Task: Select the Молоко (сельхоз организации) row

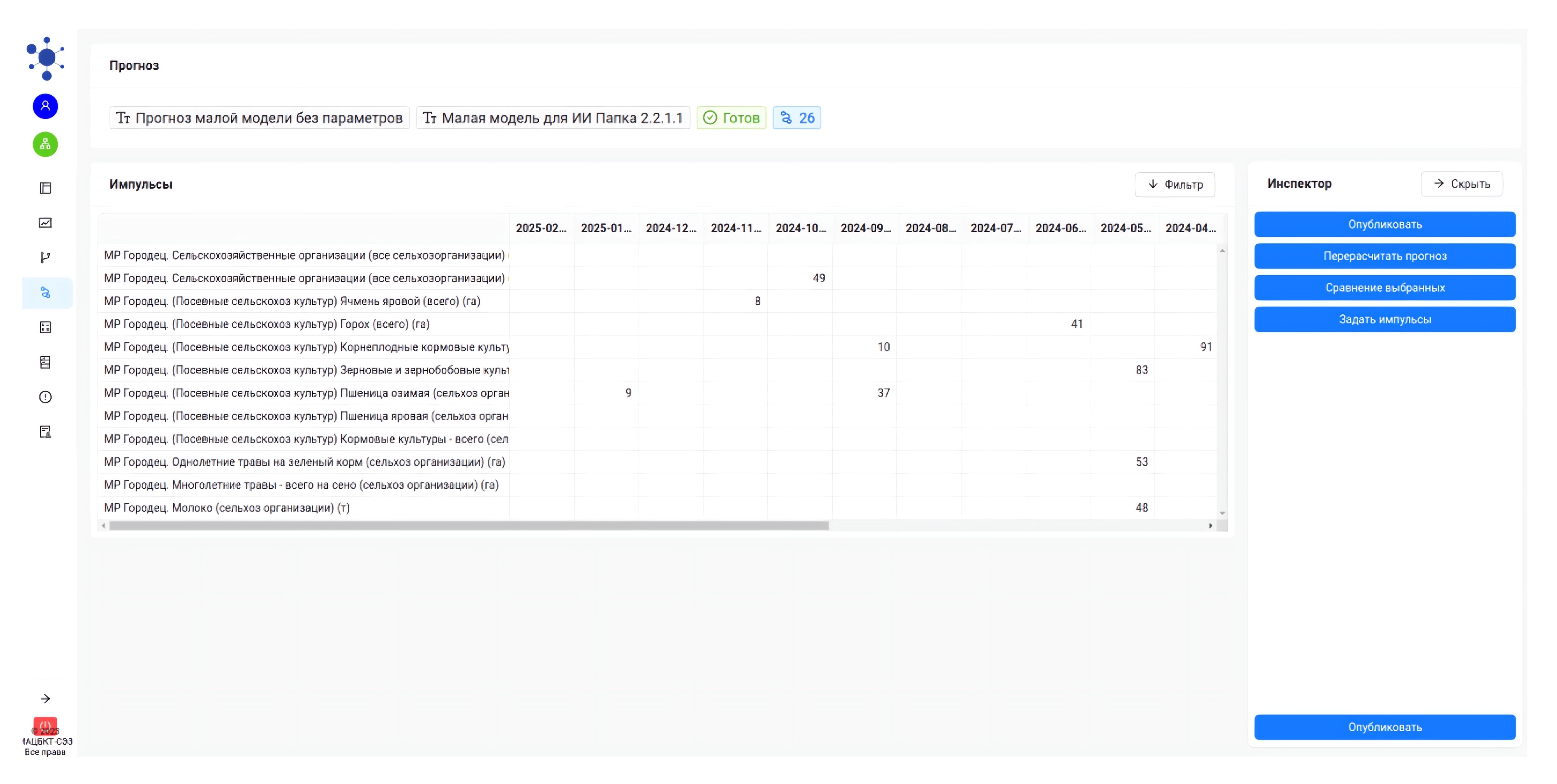Action: pyautogui.click(x=227, y=508)
